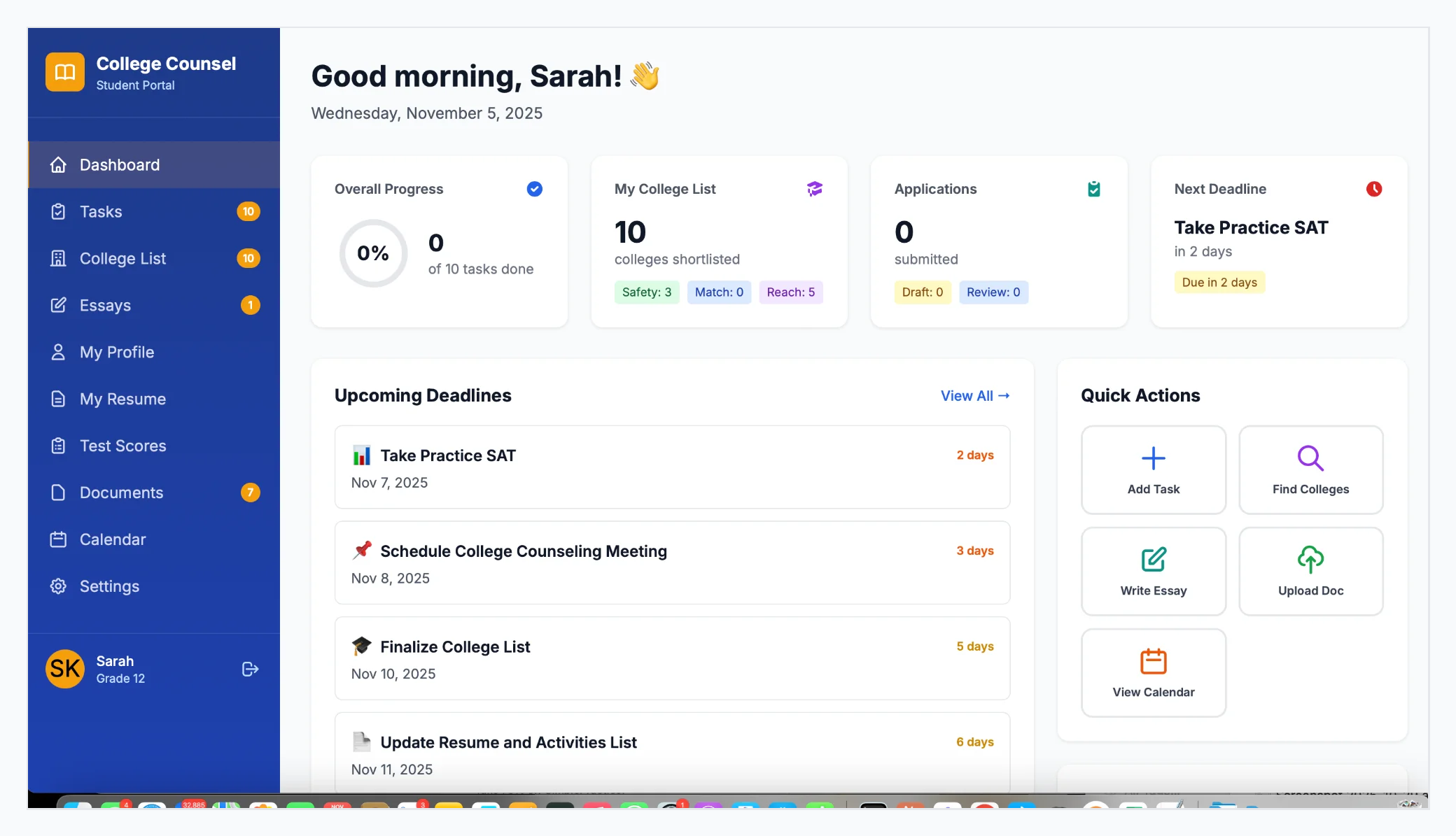Open the Find Colleges quick action

(1310, 469)
